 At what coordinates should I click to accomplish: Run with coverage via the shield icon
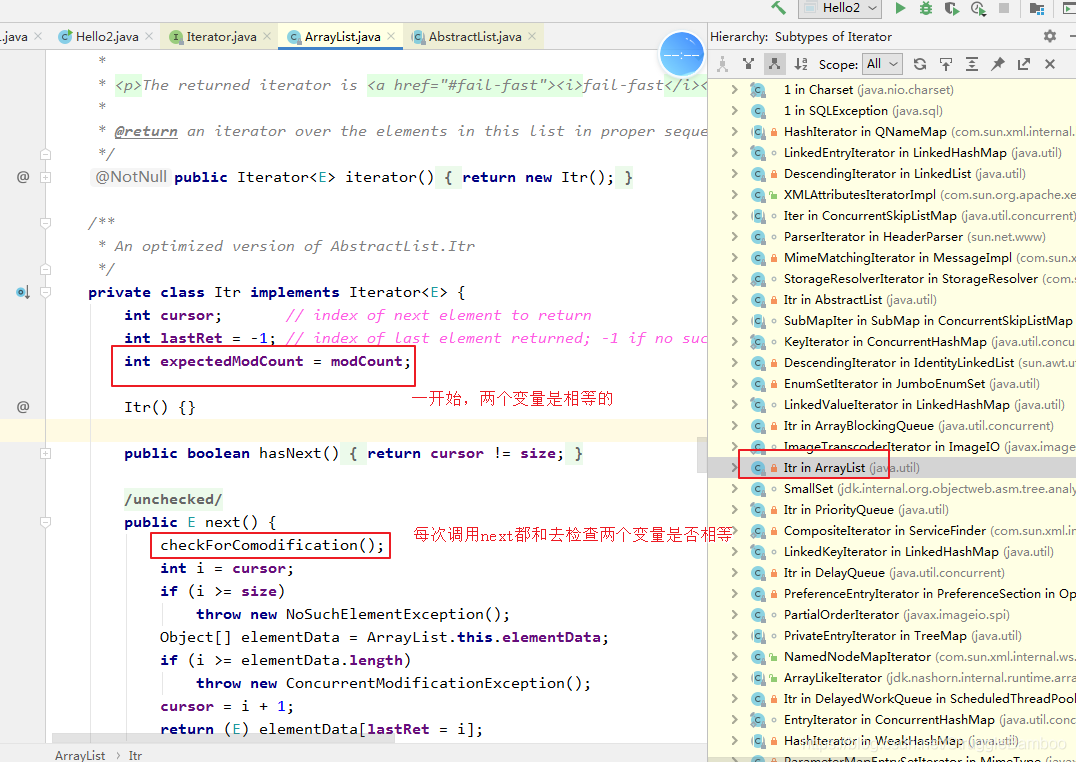(x=951, y=8)
